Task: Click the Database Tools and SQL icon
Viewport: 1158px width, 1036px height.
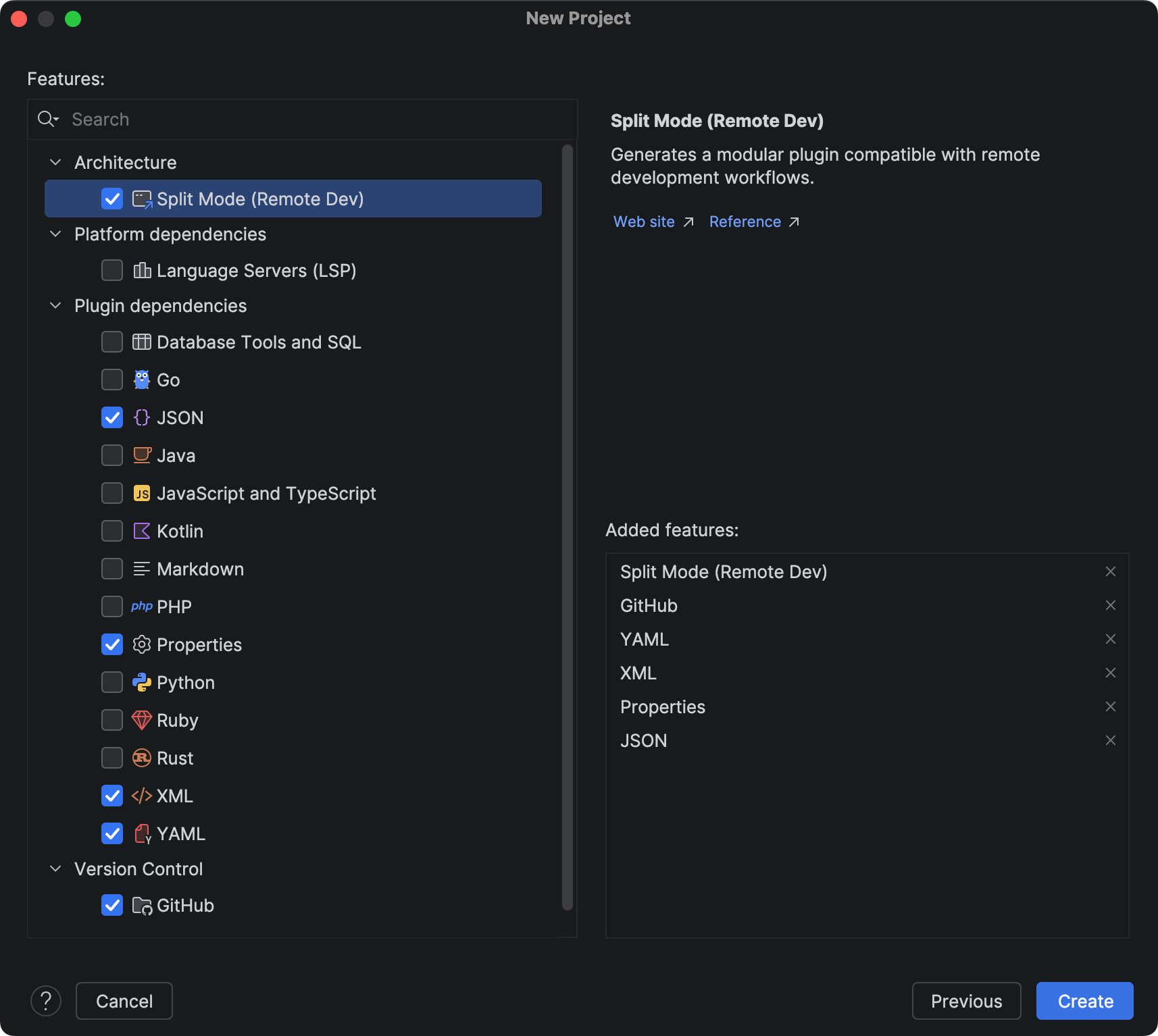Action: pos(142,342)
